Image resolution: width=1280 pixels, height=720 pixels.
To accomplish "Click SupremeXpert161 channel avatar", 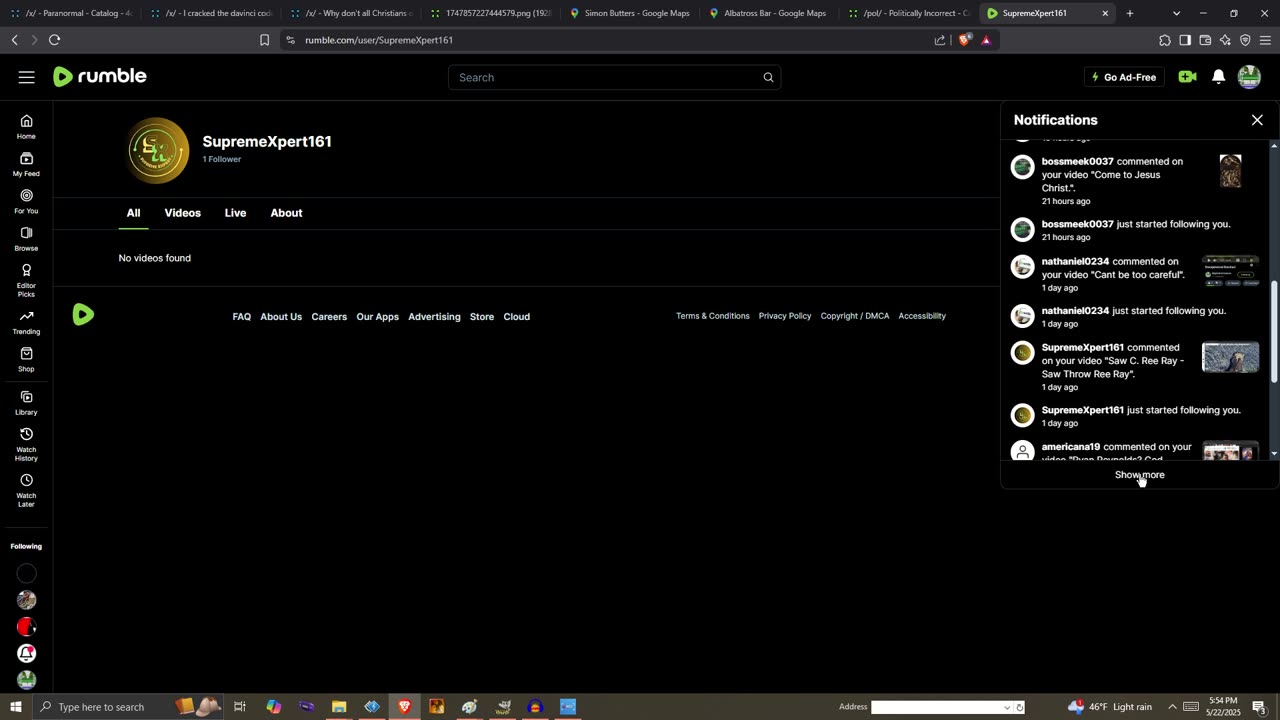I will (158, 150).
